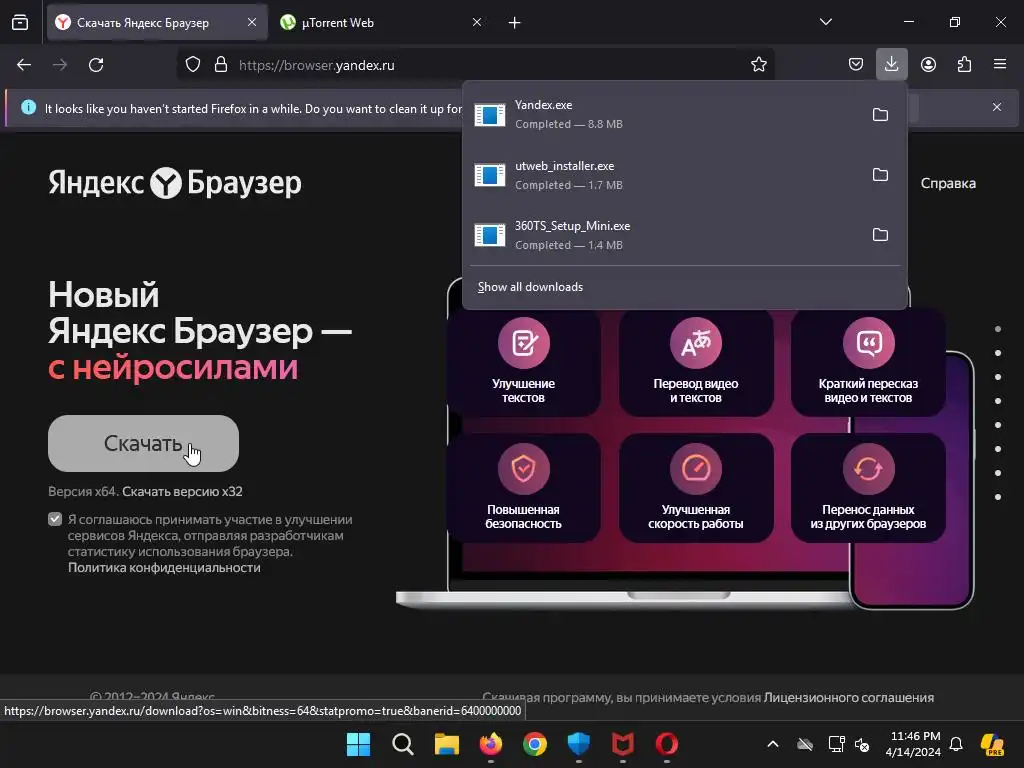This screenshot has height=768, width=1024.
Task: Dismiss the Firefox refresh notification bar
Action: 997,107
